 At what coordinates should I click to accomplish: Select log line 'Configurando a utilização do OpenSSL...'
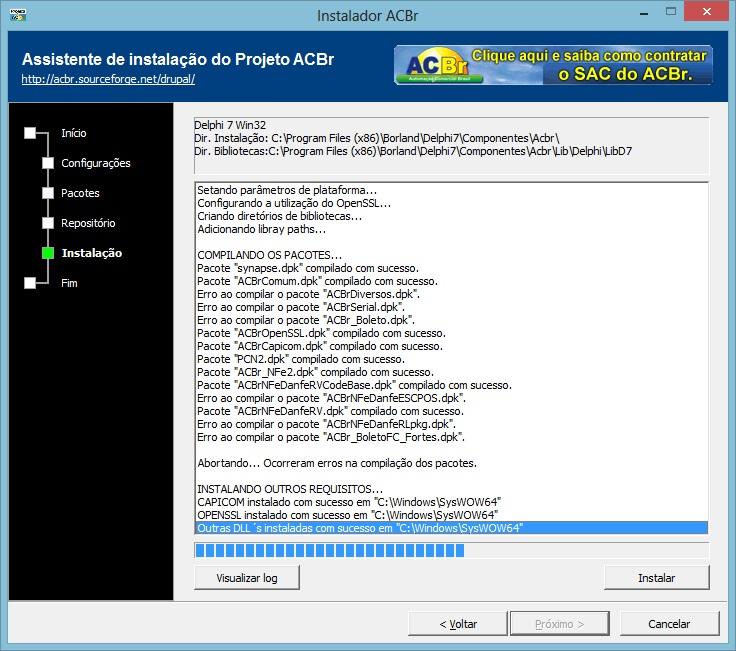[294, 203]
